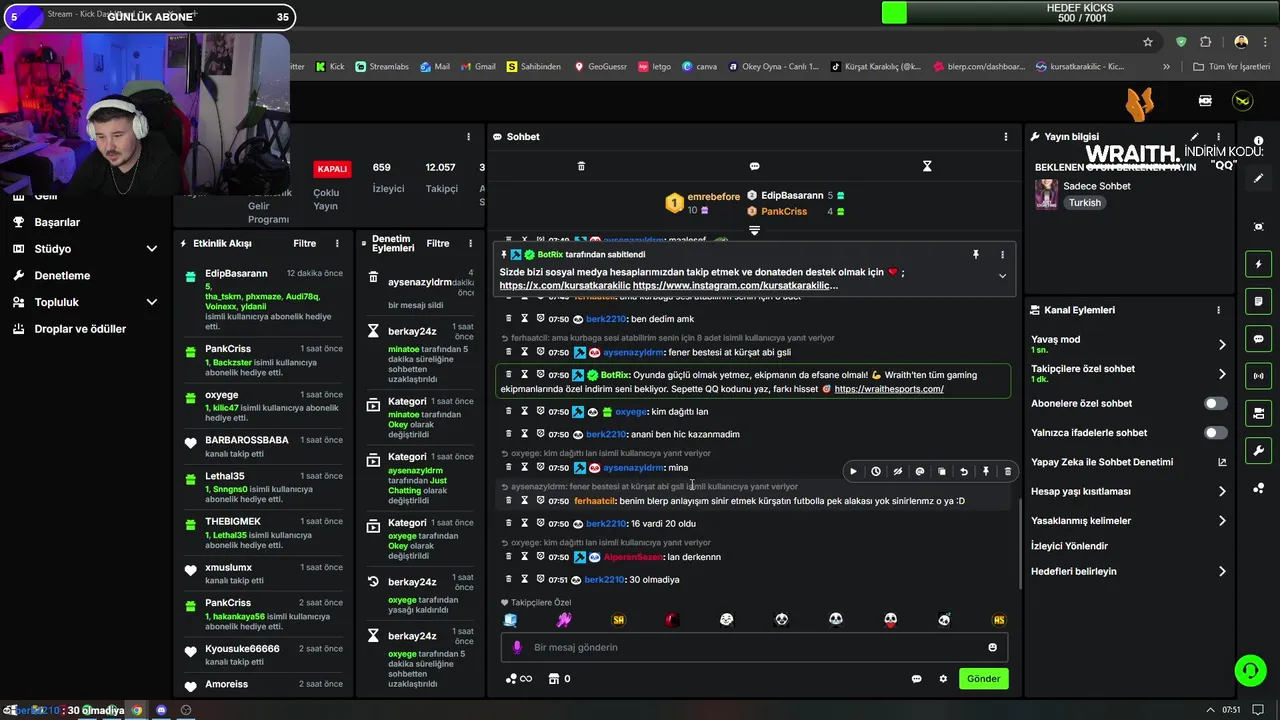Open the Sahibinden bookmark in the browser bar

point(533,67)
